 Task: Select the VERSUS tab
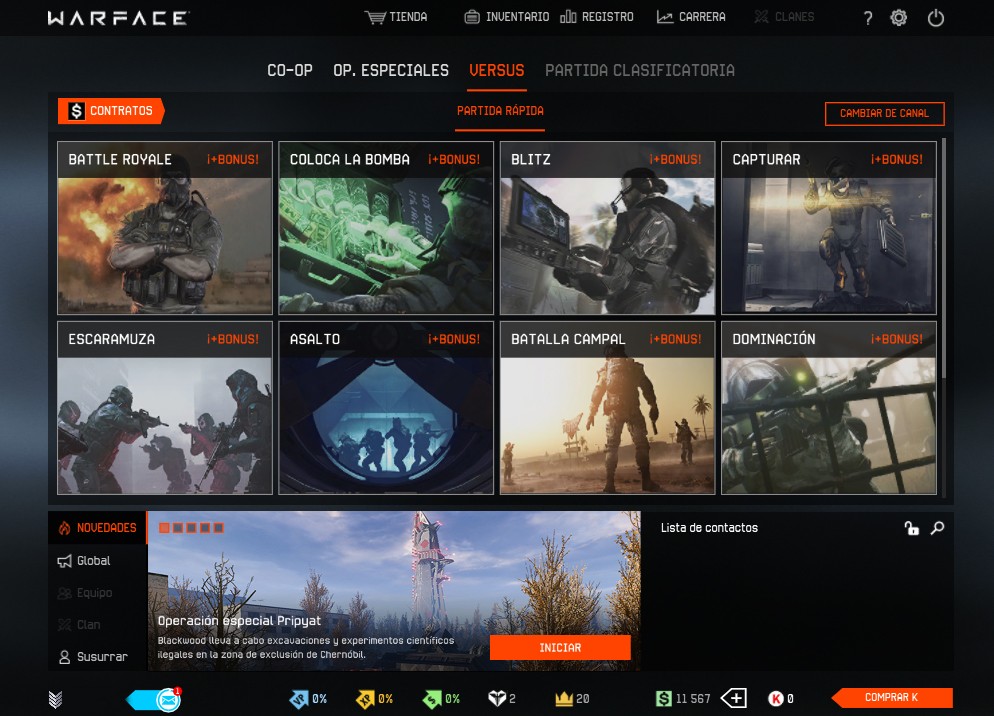pos(496,70)
